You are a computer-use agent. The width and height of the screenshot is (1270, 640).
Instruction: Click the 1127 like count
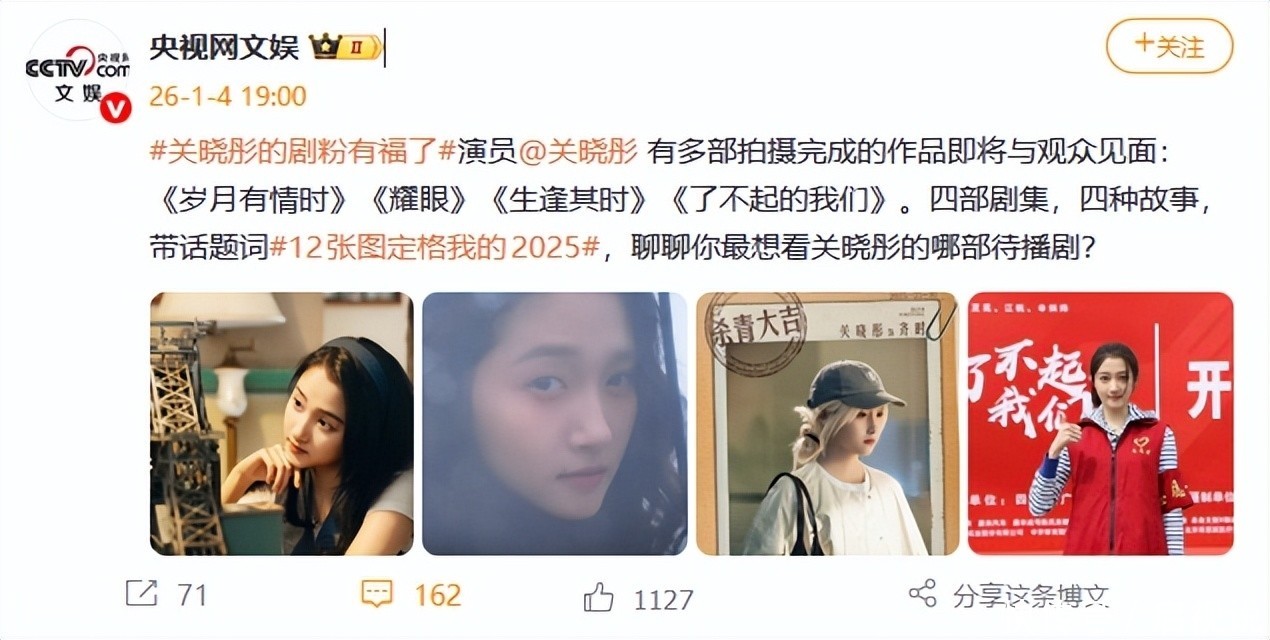[663, 599]
